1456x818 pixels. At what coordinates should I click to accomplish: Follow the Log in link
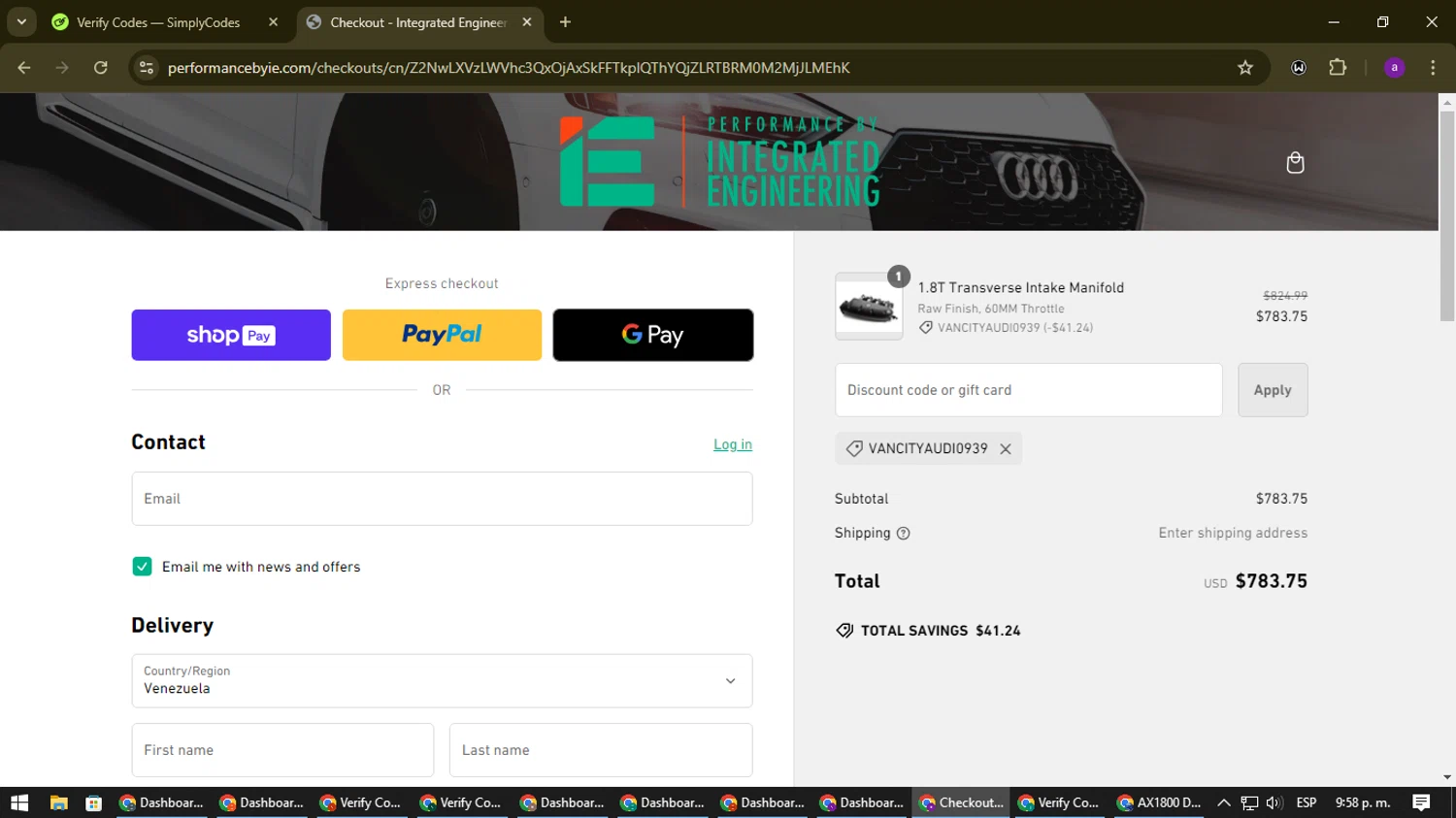(x=733, y=444)
